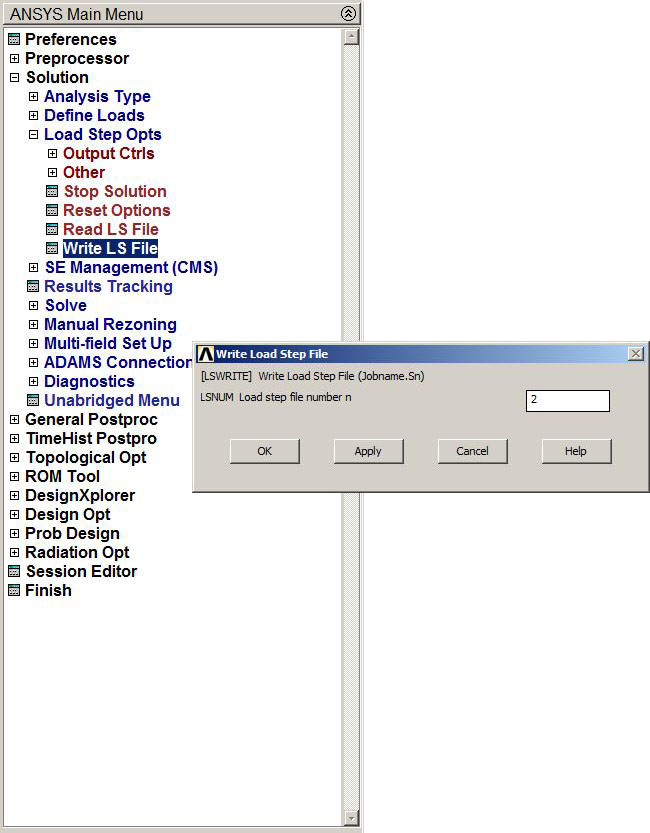Expand the Output Ctrls node
Screen dimensions: 650x833
click(52, 154)
